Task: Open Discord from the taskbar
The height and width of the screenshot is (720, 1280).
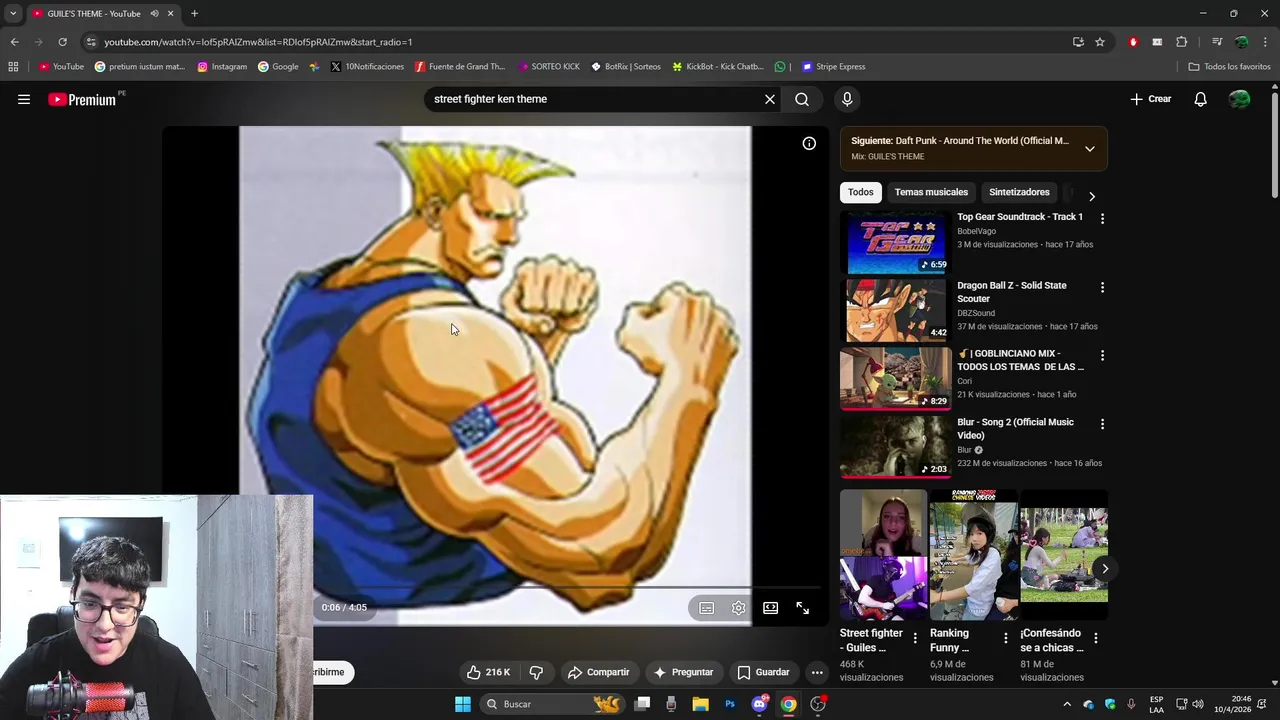Action: pos(759,704)
